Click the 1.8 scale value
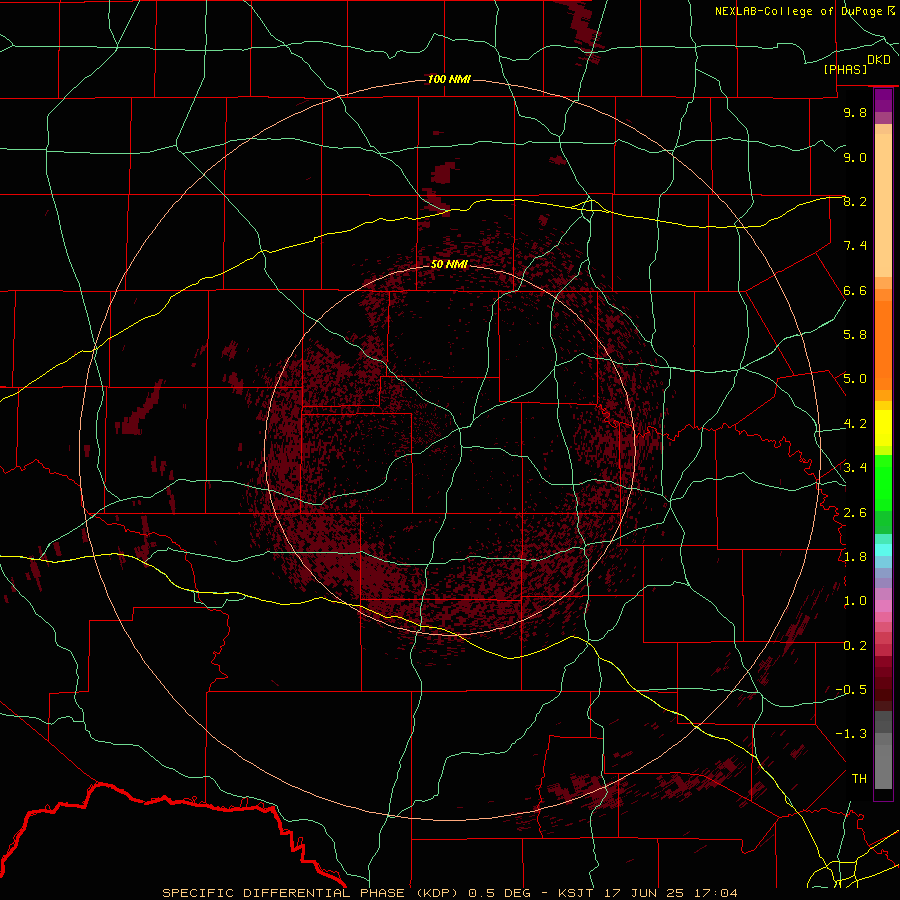This screenshot has height=900, width=900. [x=855, y=557]
